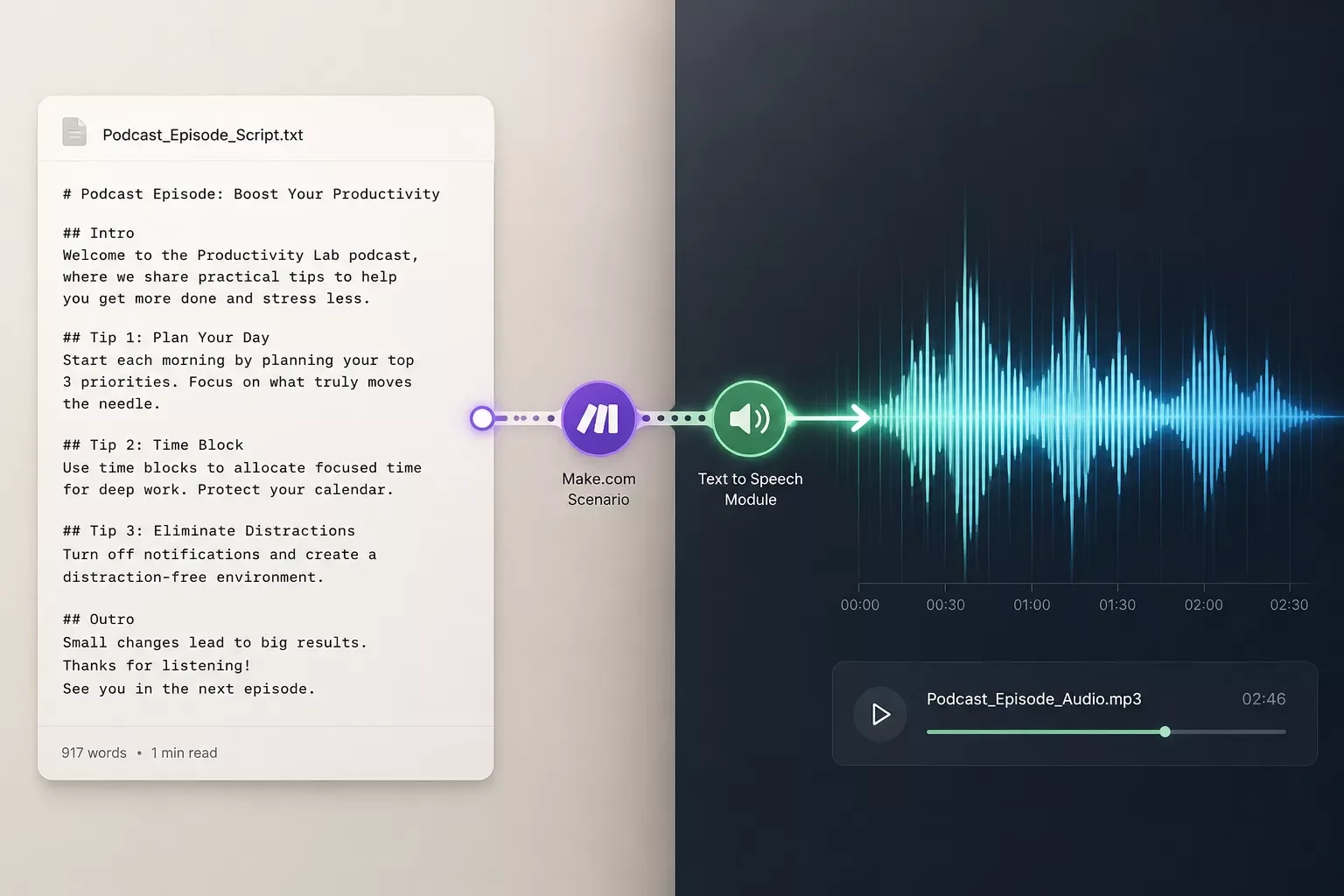Click the 917 words count
1344x896 pixels.
point(94,752)
